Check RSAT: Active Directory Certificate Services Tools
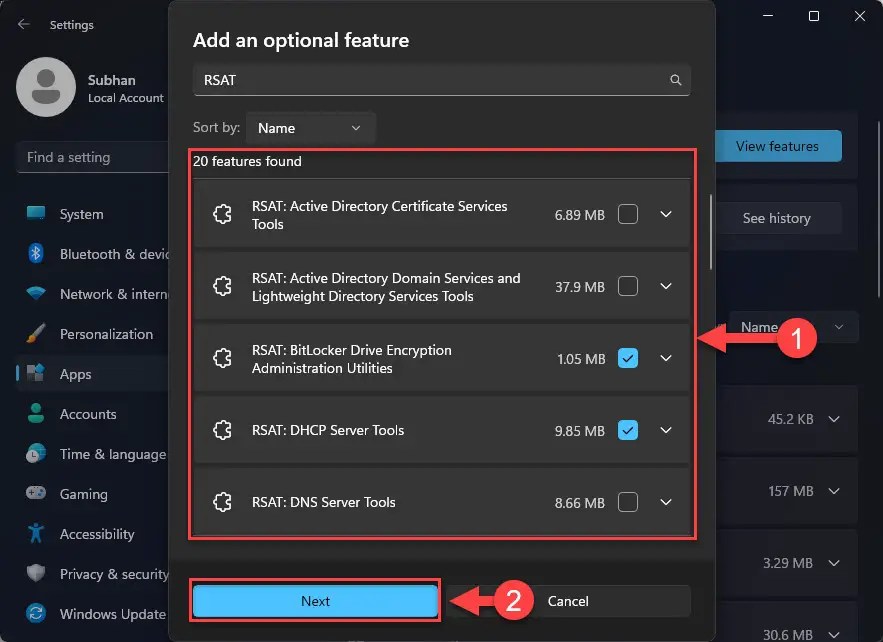The image size is (883, 642). click(x=628, y=213)
